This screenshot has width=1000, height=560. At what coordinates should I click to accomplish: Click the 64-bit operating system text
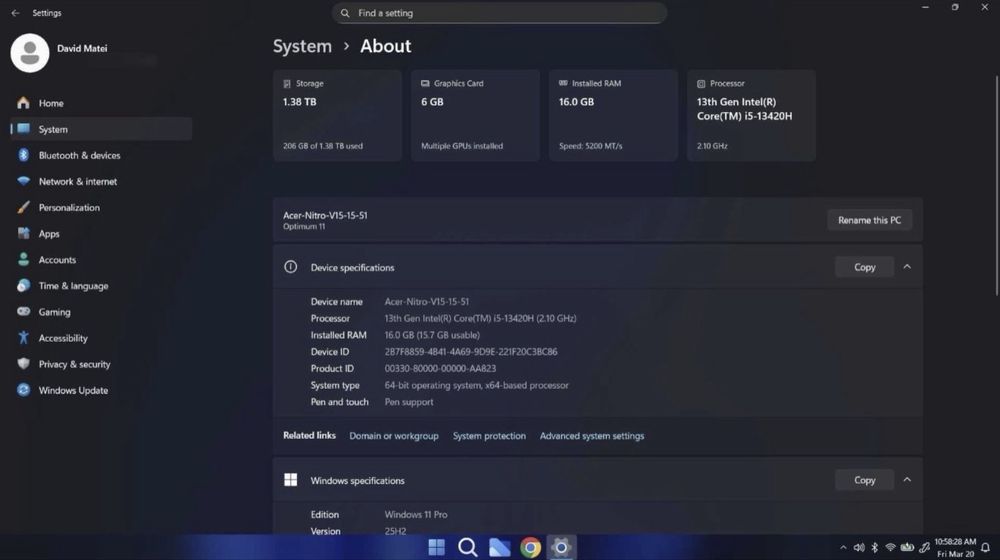(x=476, y=385)
